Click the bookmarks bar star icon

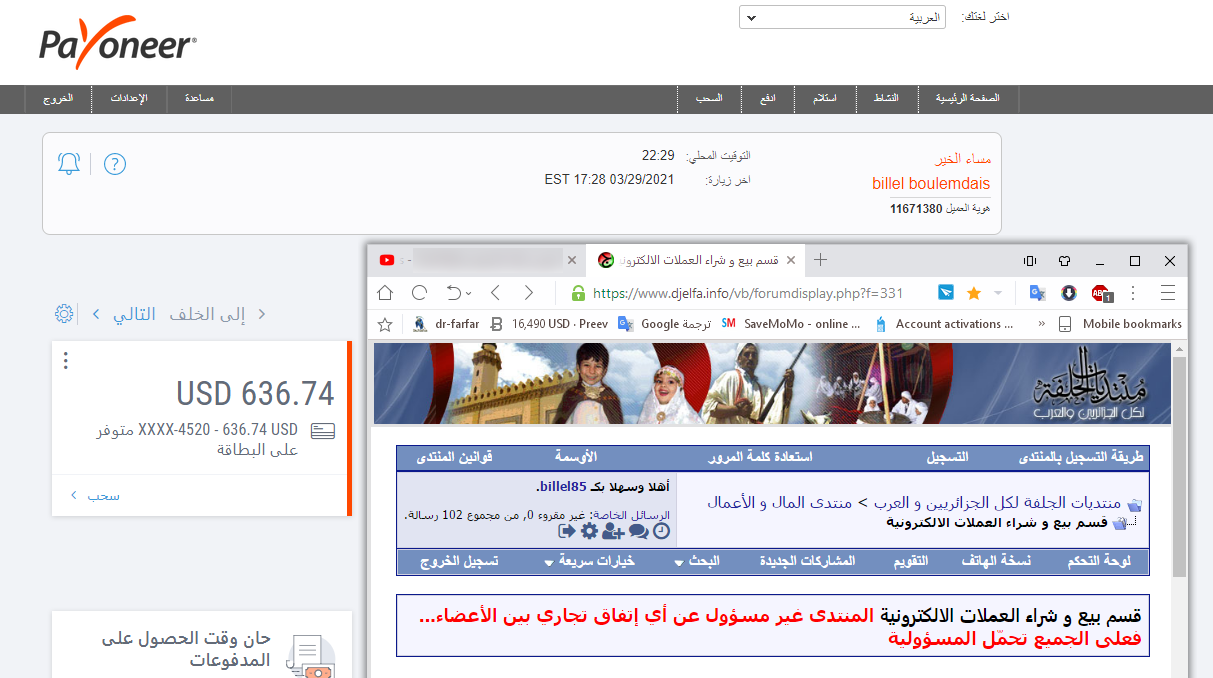coord(383,324)
